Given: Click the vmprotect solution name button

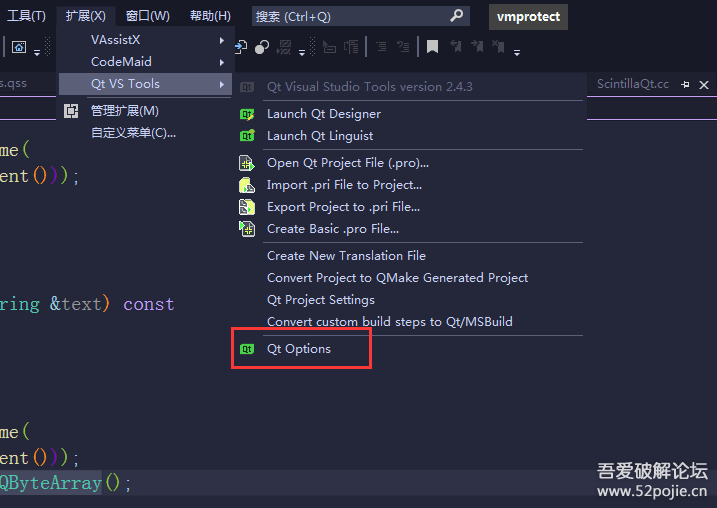Looking at the screenshot, I should click(528, 17).
